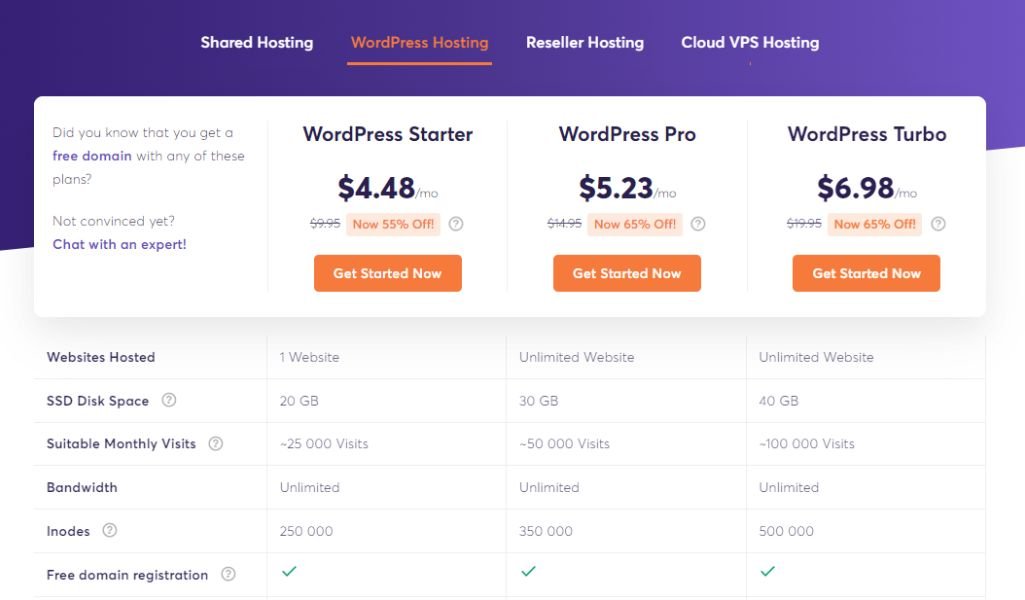Show info for Suitable Monthly Visits

click(x=216, y=444)
